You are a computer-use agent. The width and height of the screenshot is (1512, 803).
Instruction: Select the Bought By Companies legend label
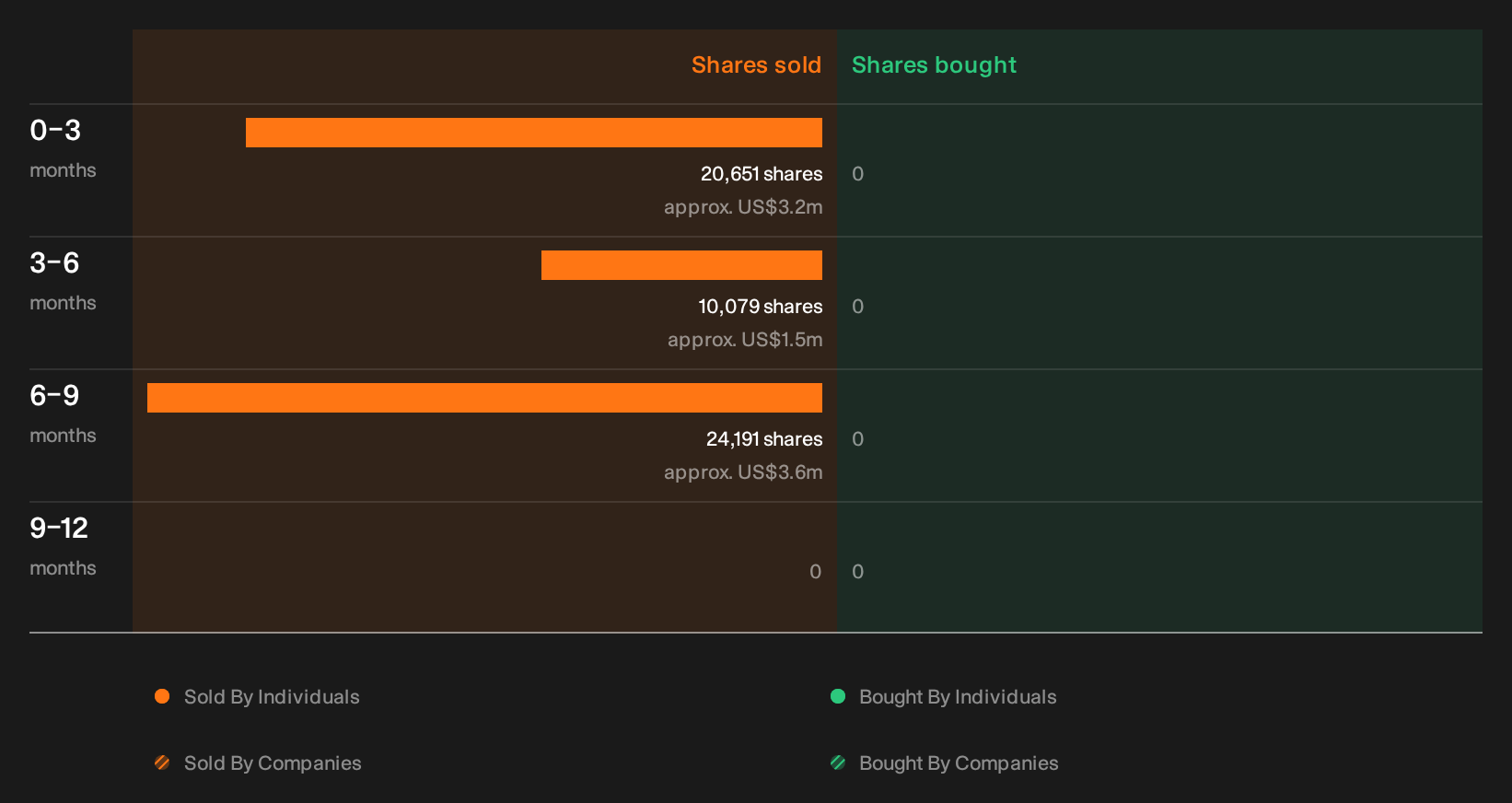pyautogui.click(x=959, y=763)
